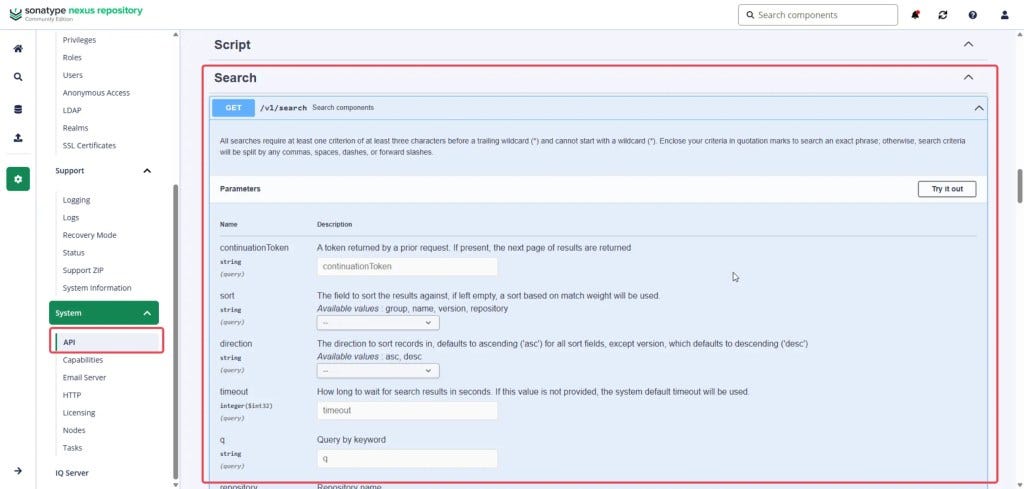
Task: Open Users in the sidebar
Action: pyautogui.click(x=72, y=75)
